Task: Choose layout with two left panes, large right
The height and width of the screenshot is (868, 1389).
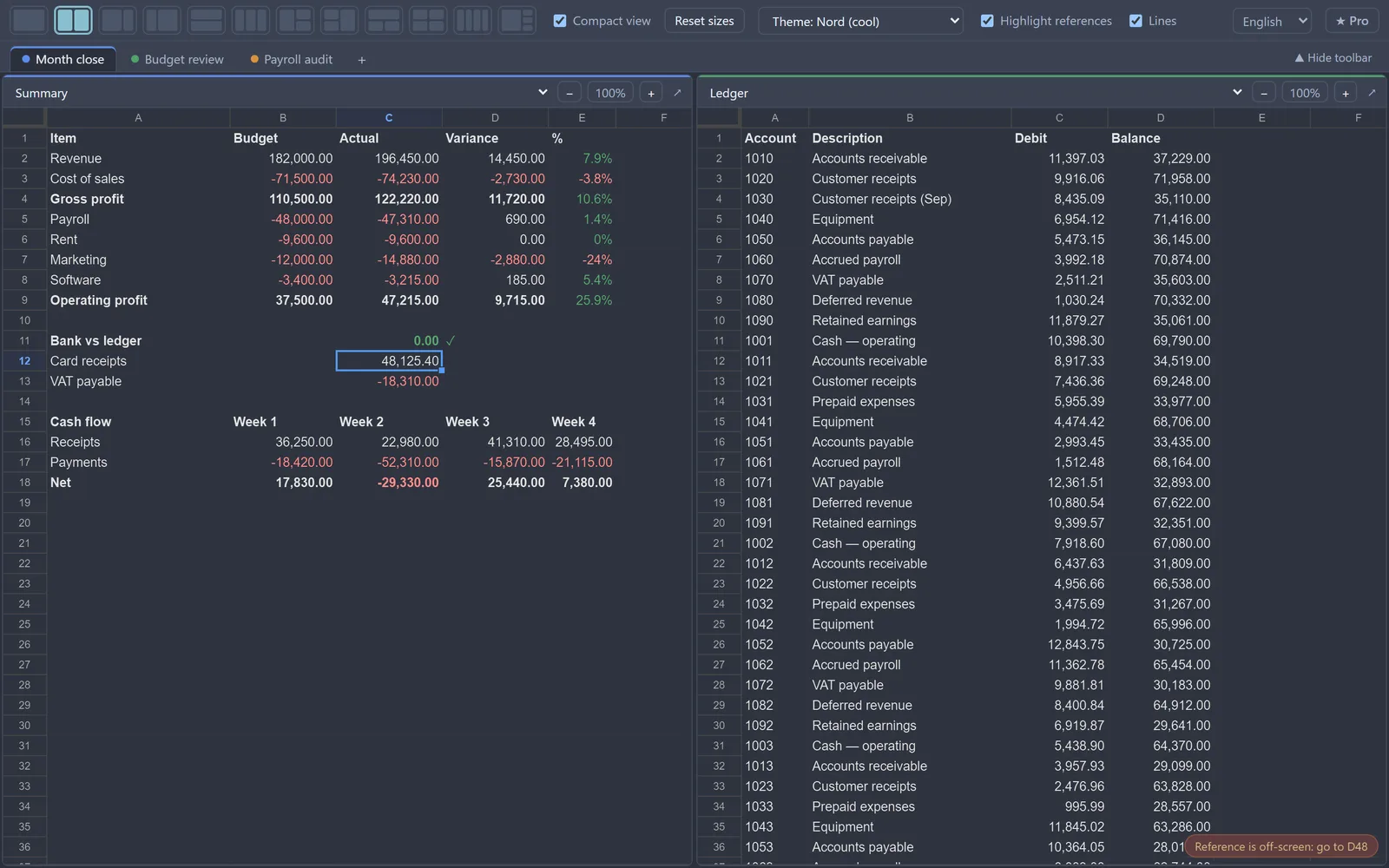Action: tap(339, 19)
